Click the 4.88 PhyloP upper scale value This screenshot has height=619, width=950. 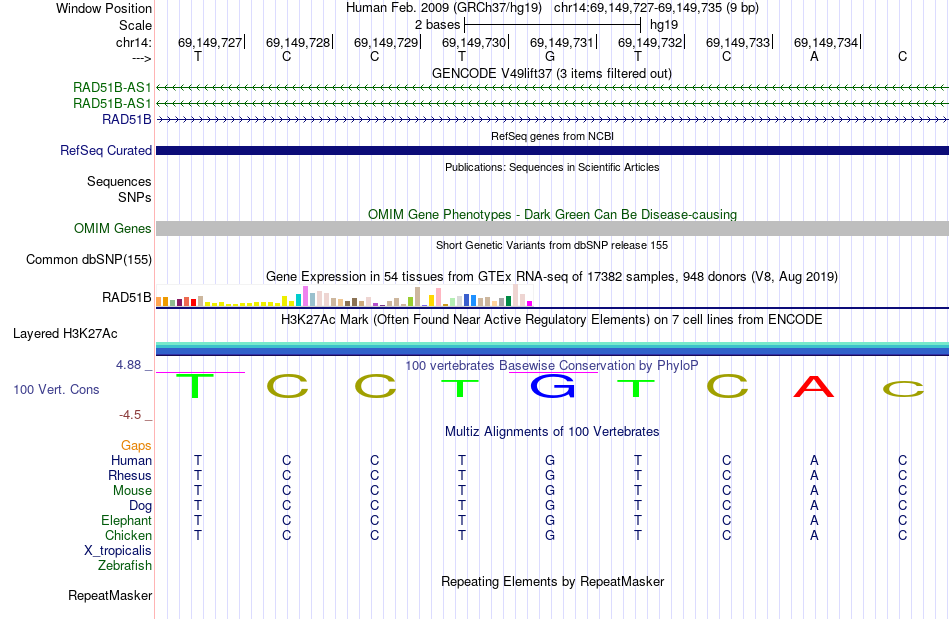pyautogui.click(x=128, y=365)
